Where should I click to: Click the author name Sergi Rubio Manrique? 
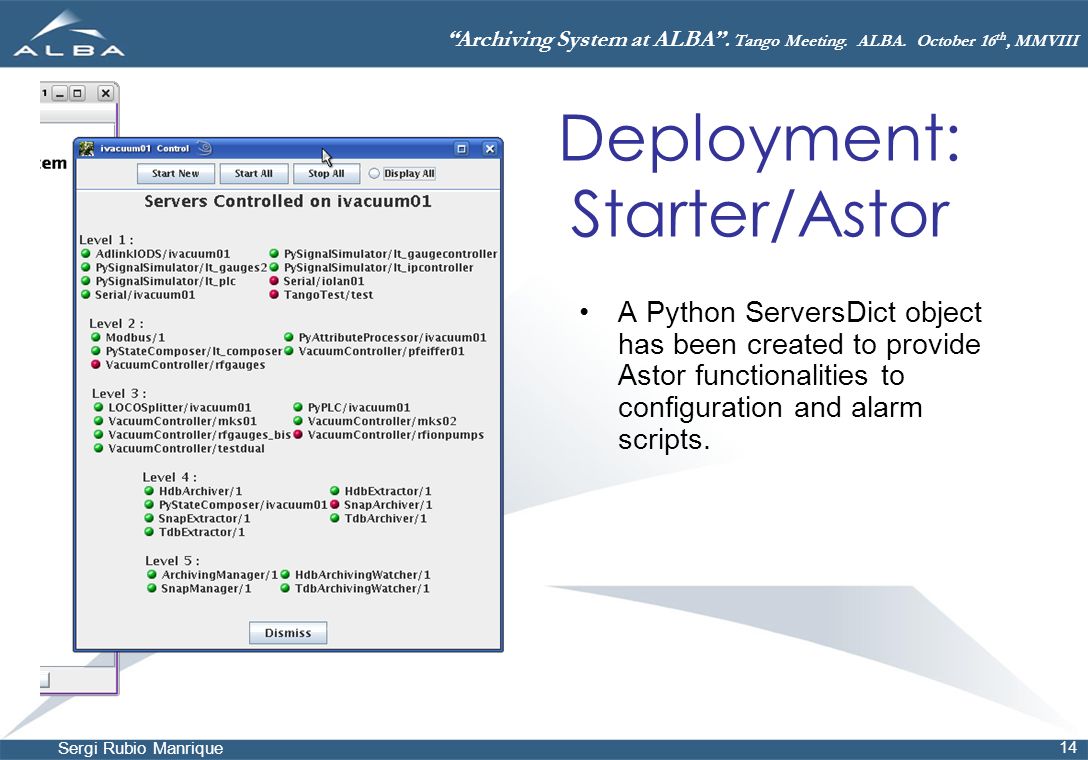click(140, 748)
